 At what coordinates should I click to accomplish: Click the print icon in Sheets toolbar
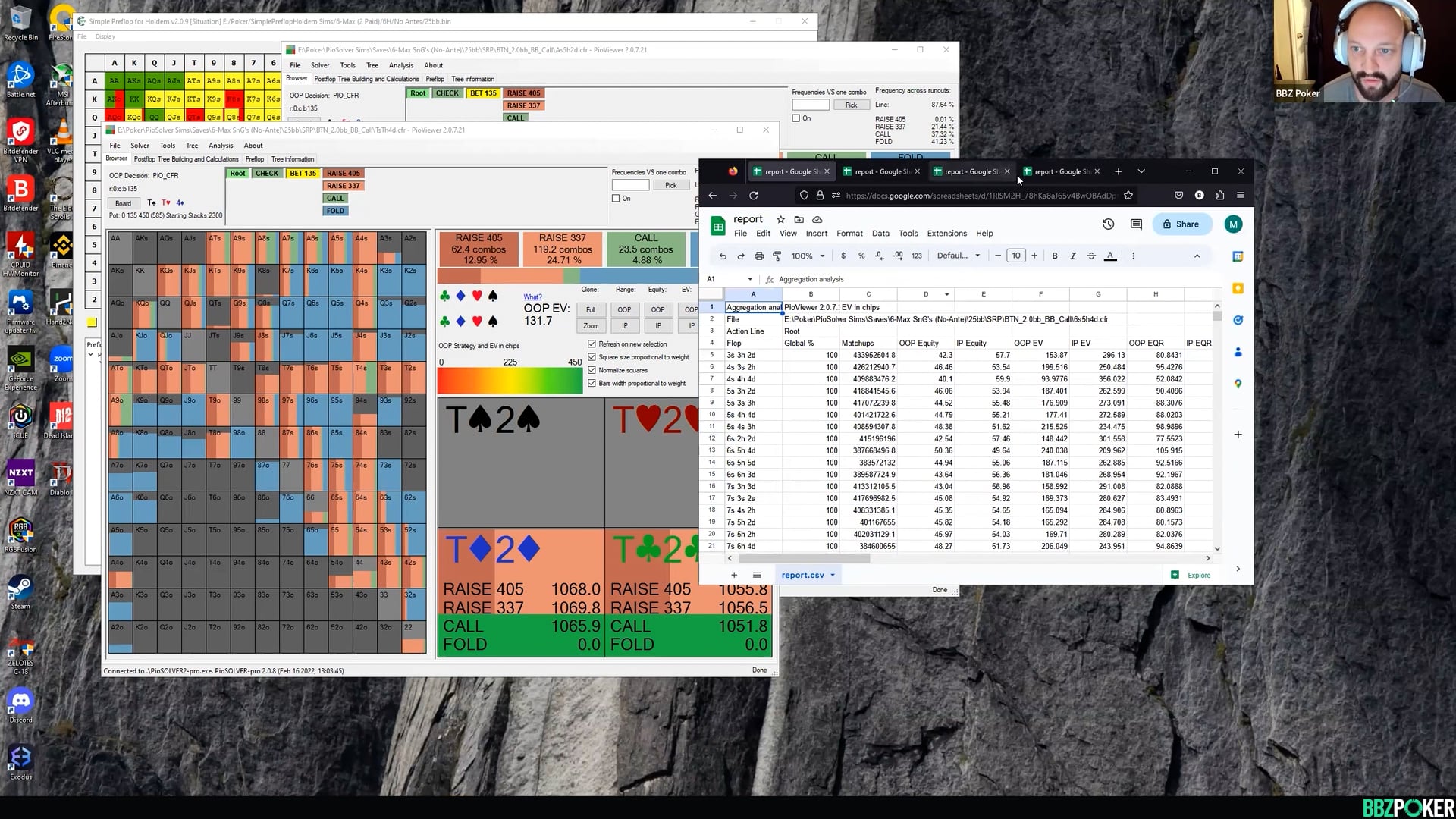pyautogui.click(x=758, y=256)
